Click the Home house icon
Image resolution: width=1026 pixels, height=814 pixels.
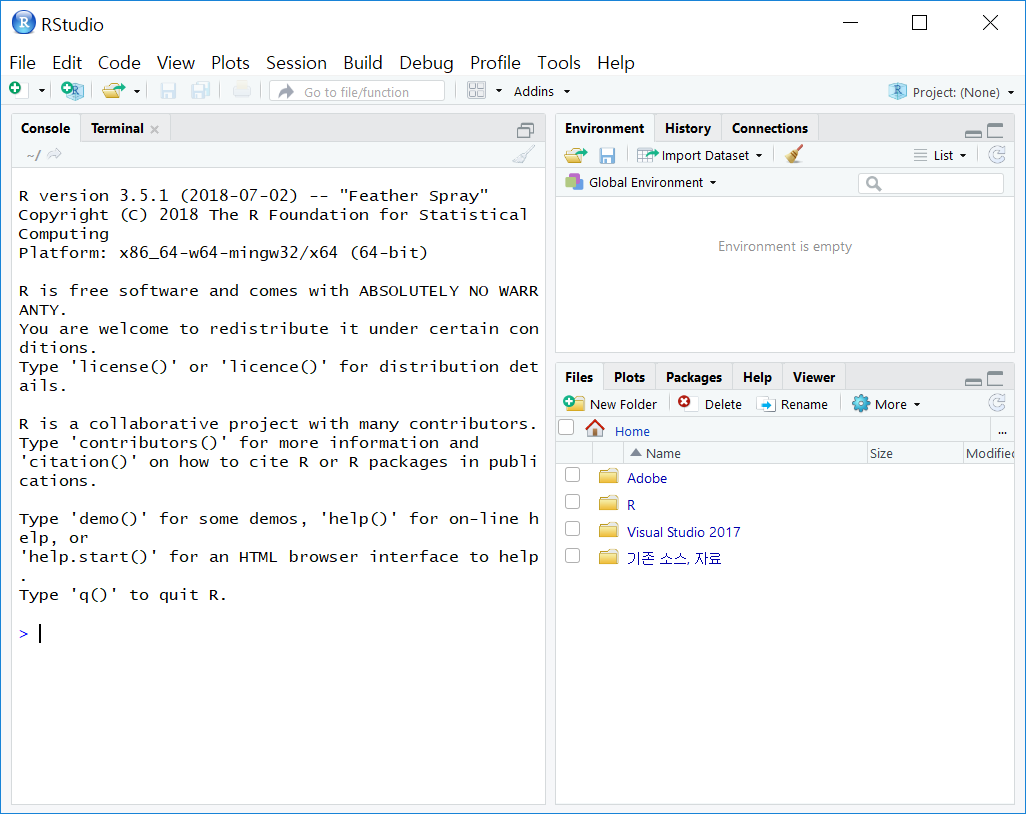(595, 429)
